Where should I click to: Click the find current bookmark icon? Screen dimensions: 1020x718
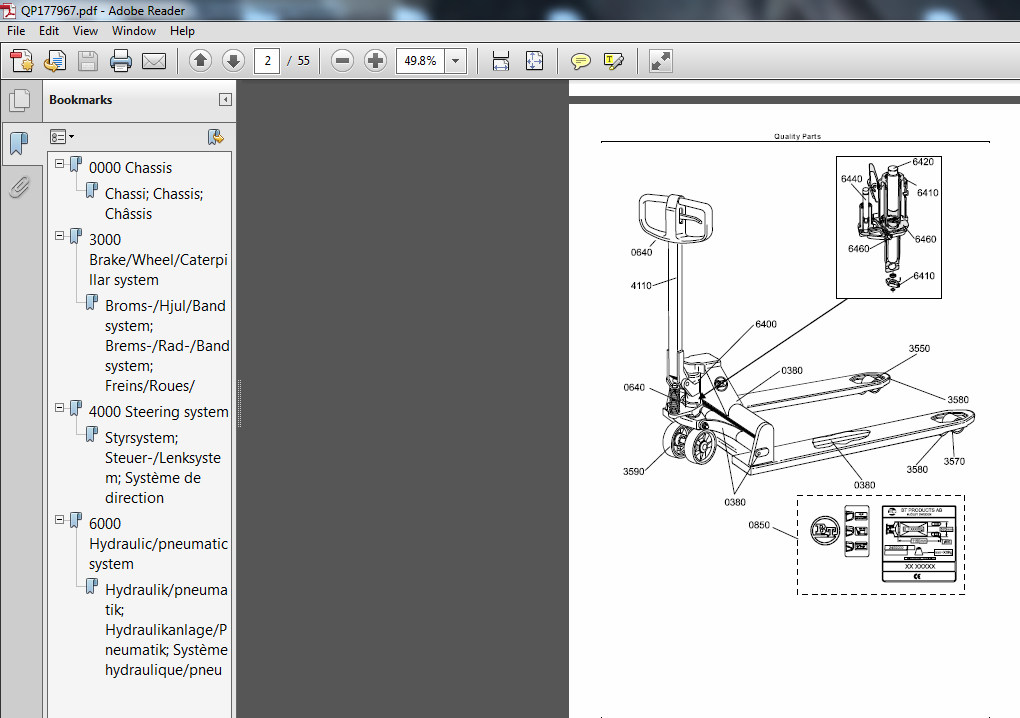pyautogui.click(x=215, y=137)
